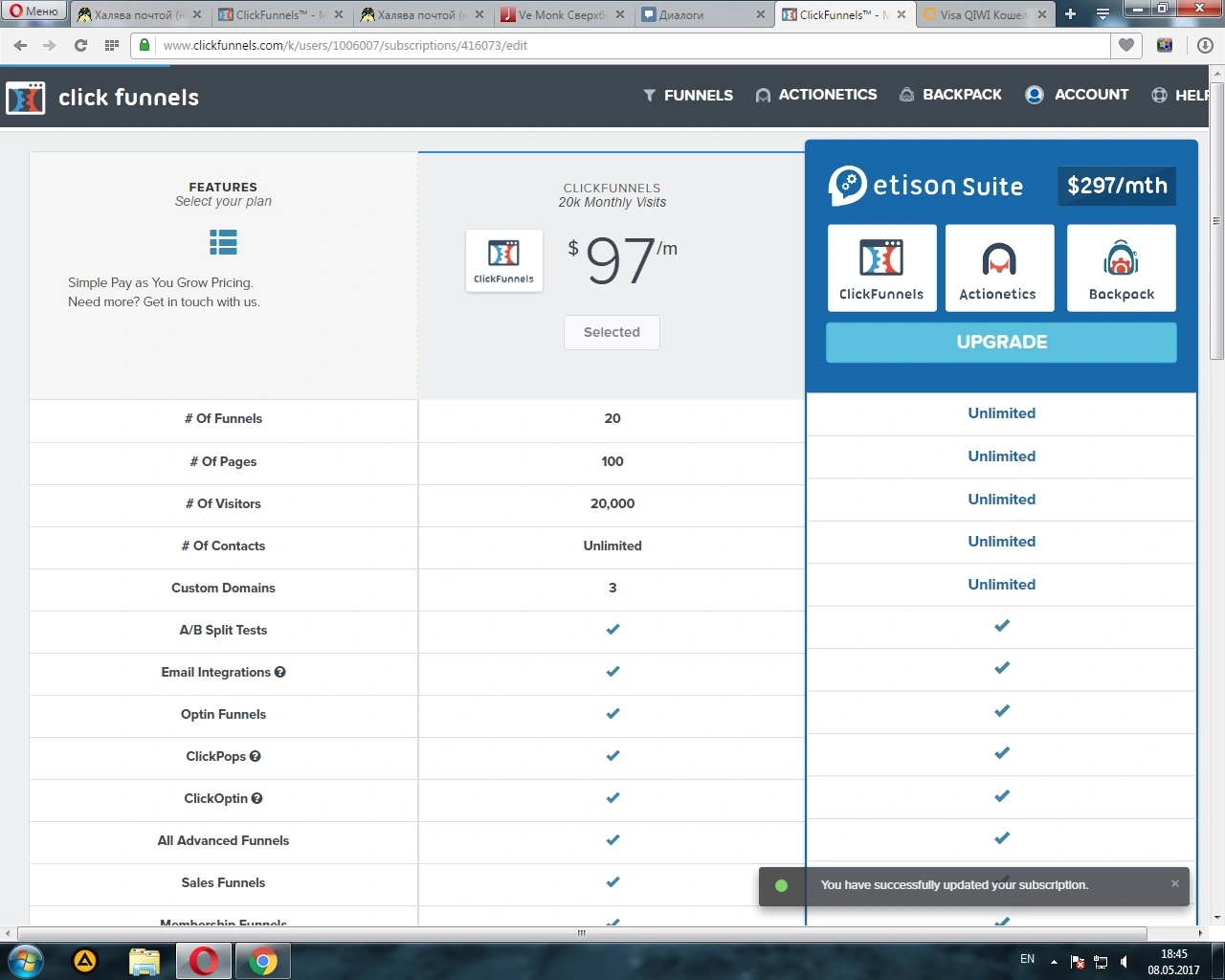
Task: Click the ClickFunnels logo in the header
Action: point(102,98)
